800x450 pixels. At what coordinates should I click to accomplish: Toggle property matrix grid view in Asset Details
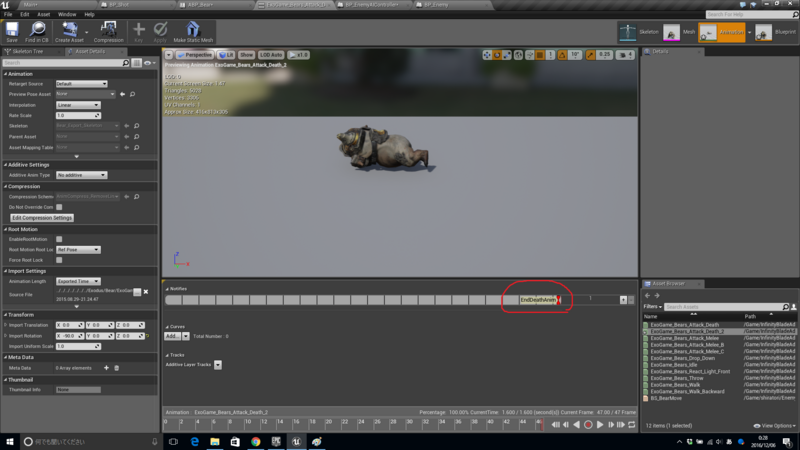[137, 63]
